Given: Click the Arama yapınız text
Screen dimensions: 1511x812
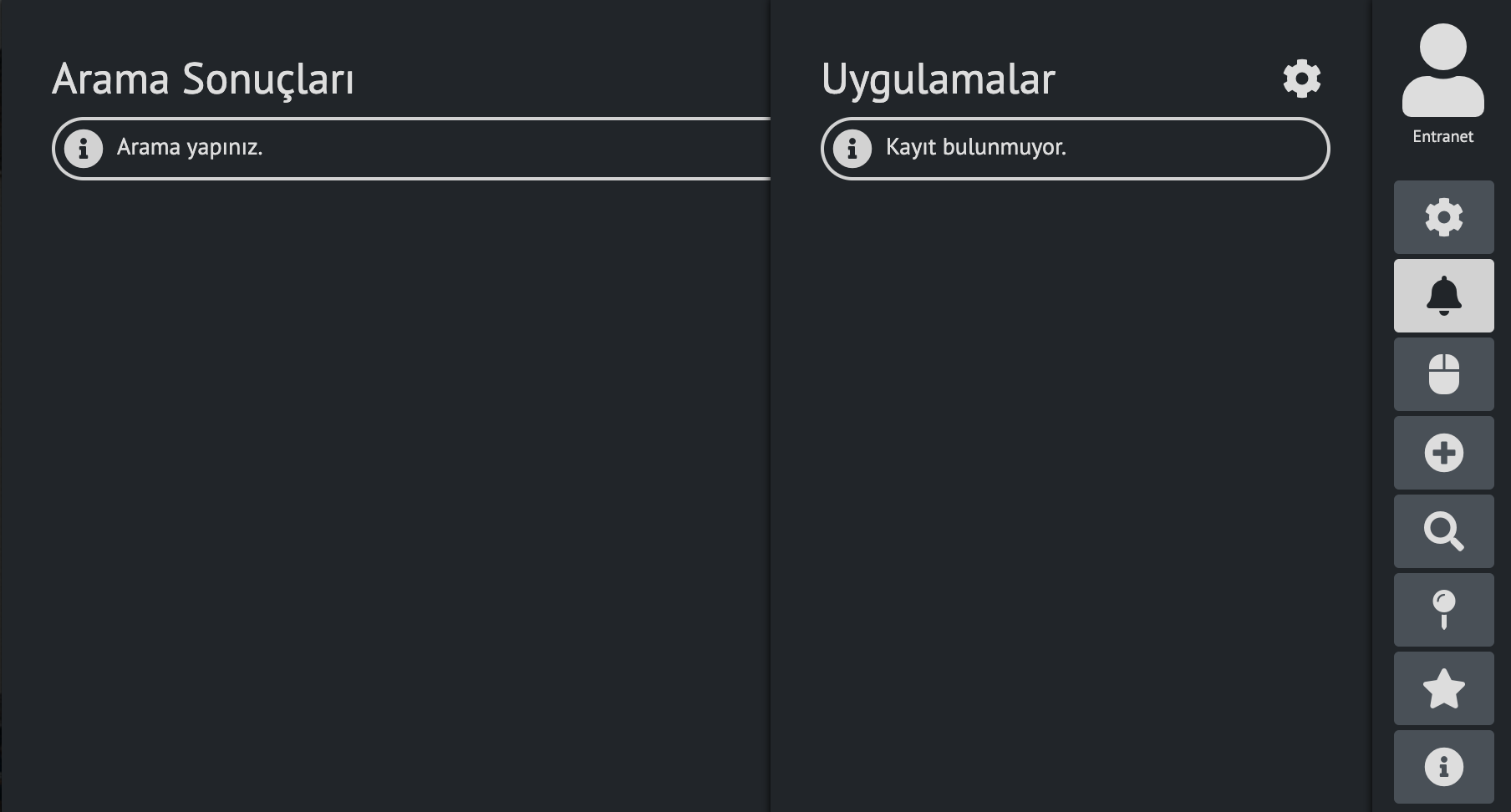Looking at the screenshot, I should pos(190,148).
